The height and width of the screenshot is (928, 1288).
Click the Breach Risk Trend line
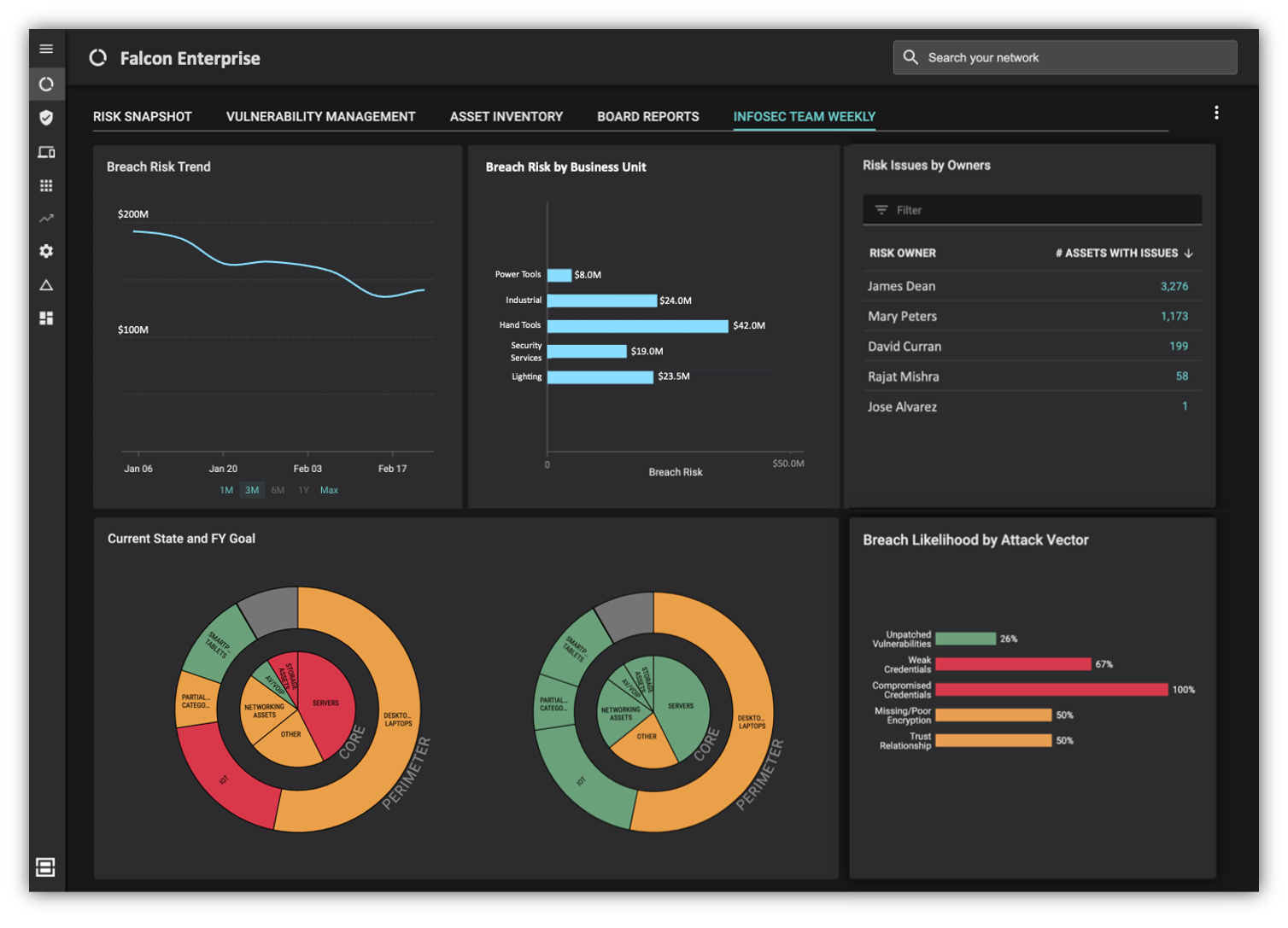(x=278, y=262)
